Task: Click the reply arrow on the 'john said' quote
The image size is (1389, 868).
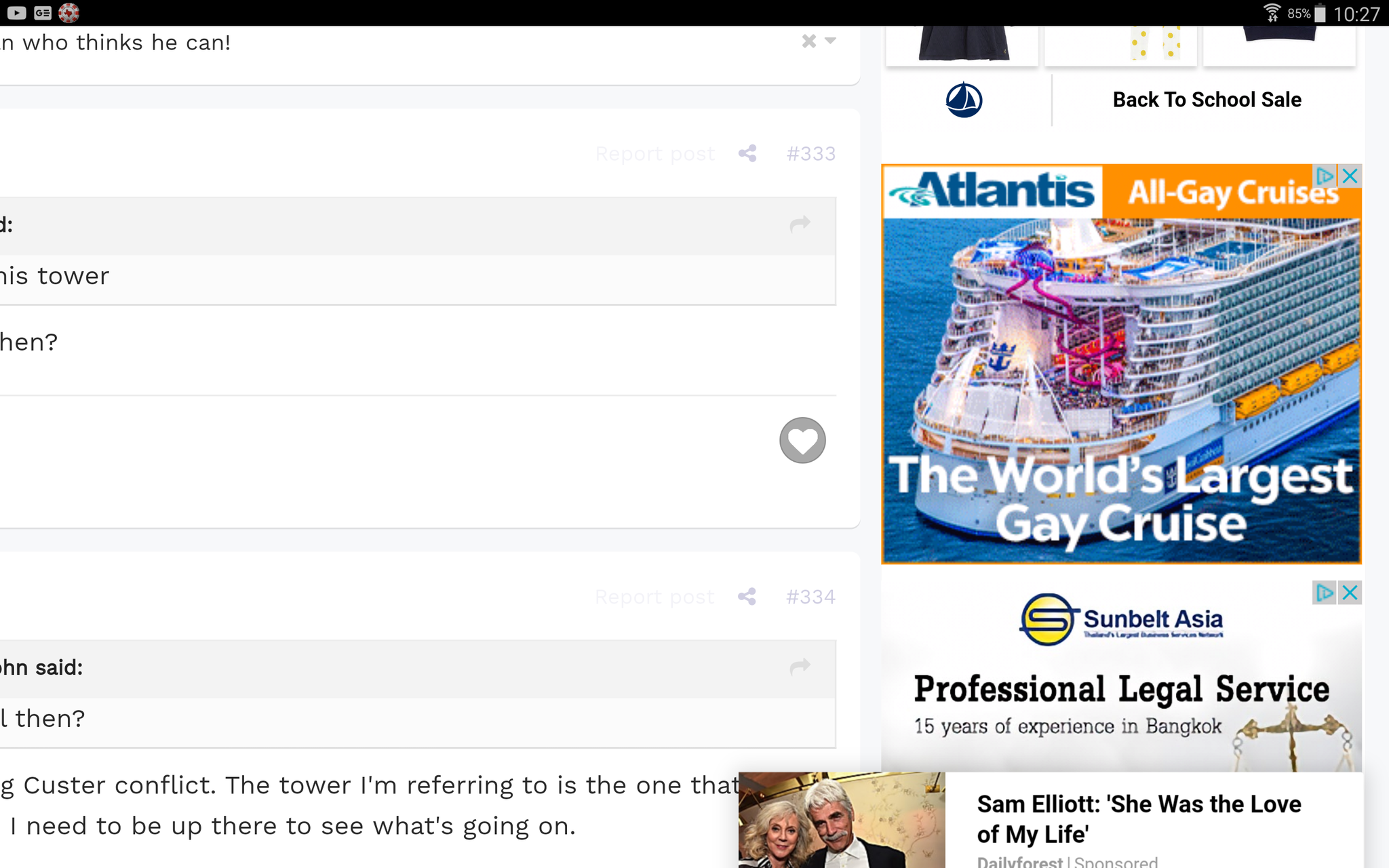Action: 800,668
